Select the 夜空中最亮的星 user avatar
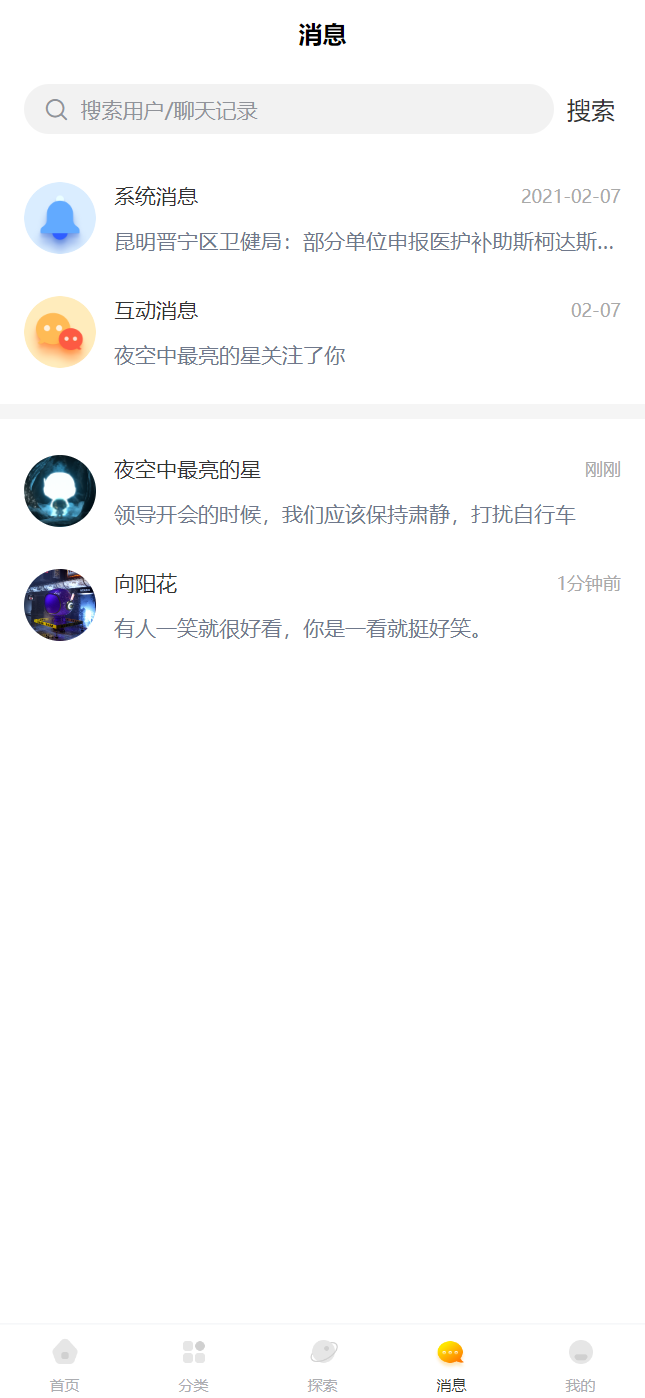The height and width of the screenshot is (1398, 645). point(60,491)
